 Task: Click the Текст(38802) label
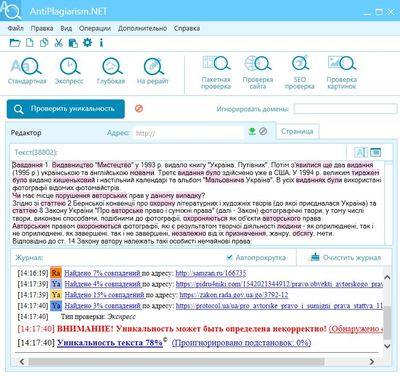(x=36, y=152)
